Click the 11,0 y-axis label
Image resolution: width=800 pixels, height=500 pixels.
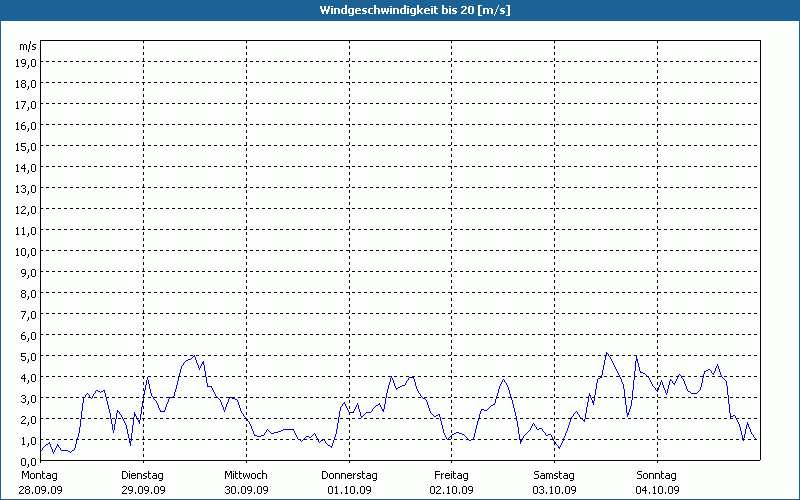[26, 231]
